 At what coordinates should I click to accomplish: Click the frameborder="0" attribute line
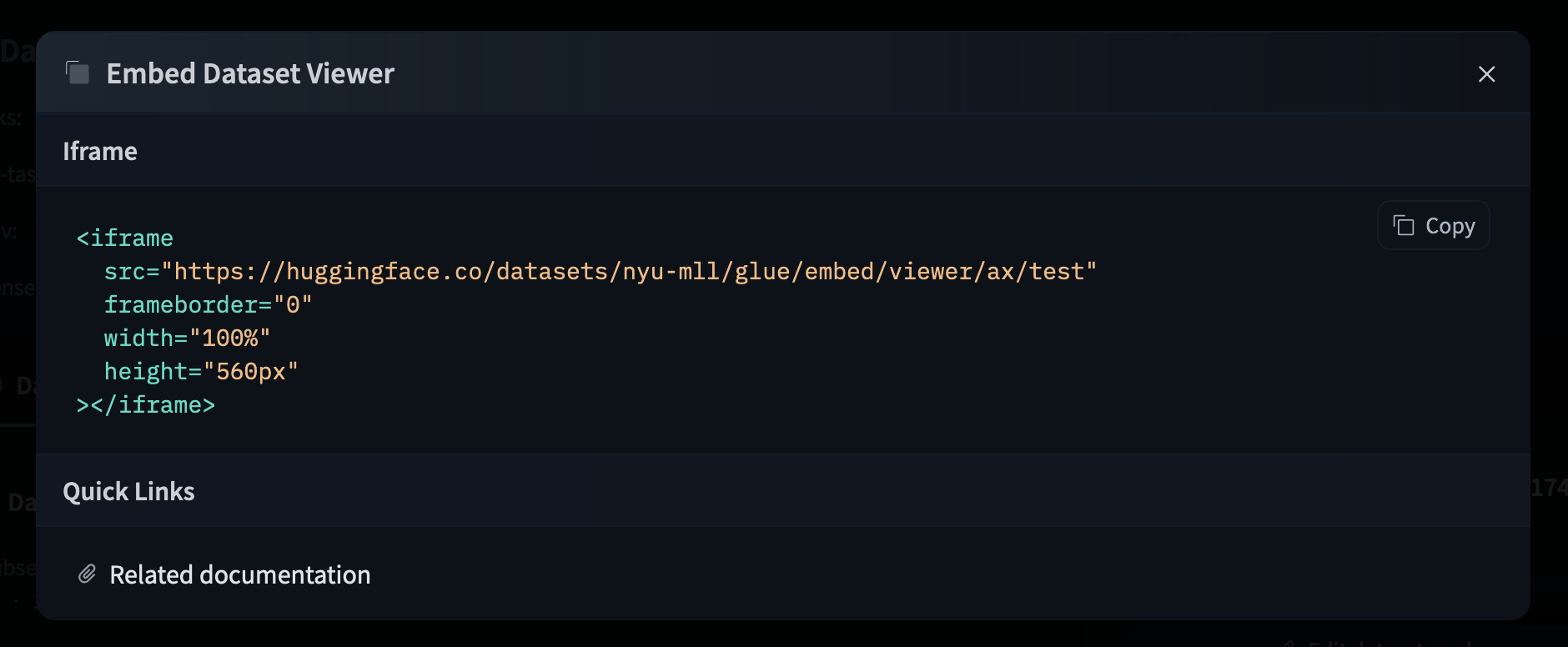click(x=208, y=305)
